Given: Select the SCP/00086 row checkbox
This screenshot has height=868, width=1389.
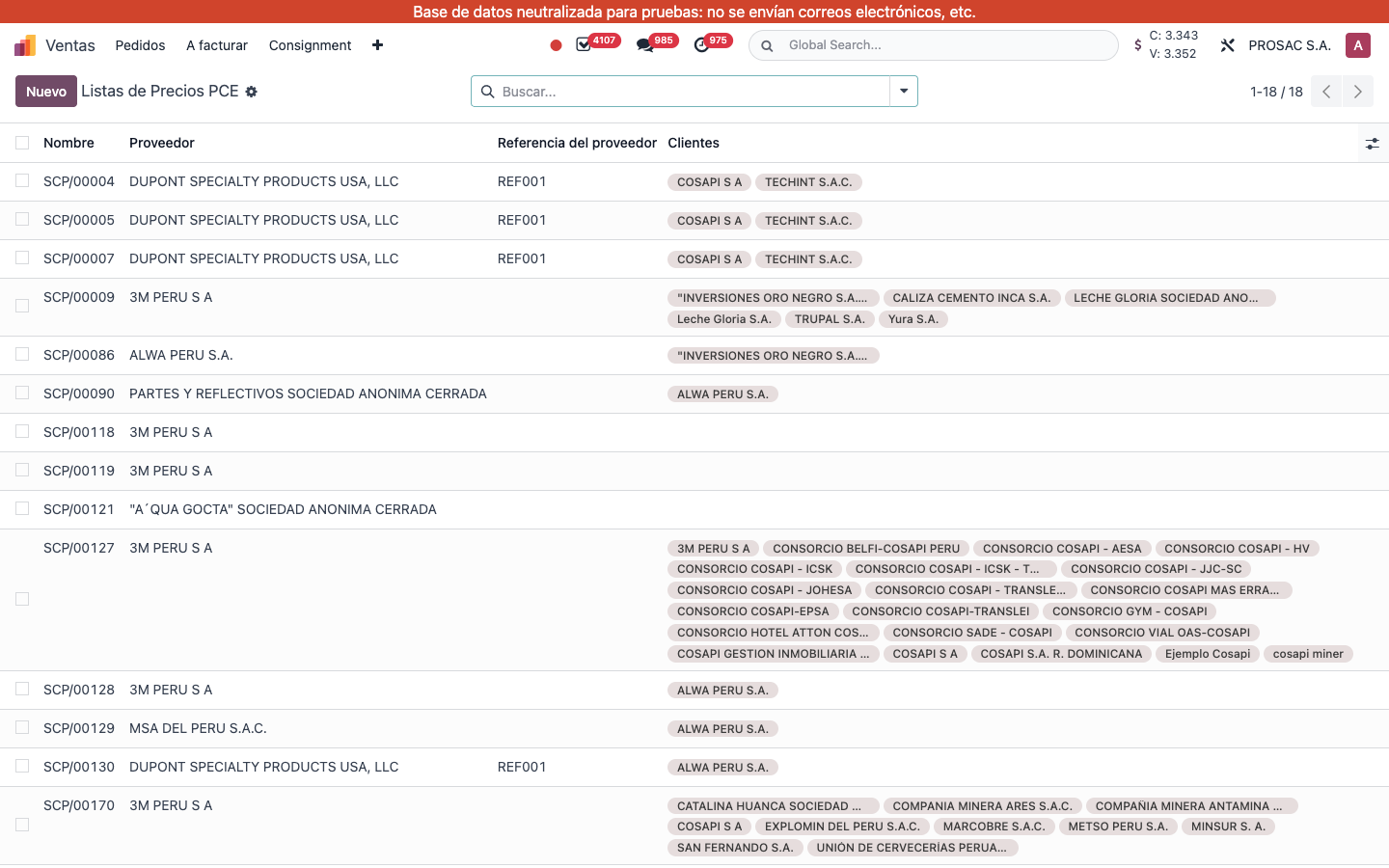Looking at the screenshot, I should point(22,355).
